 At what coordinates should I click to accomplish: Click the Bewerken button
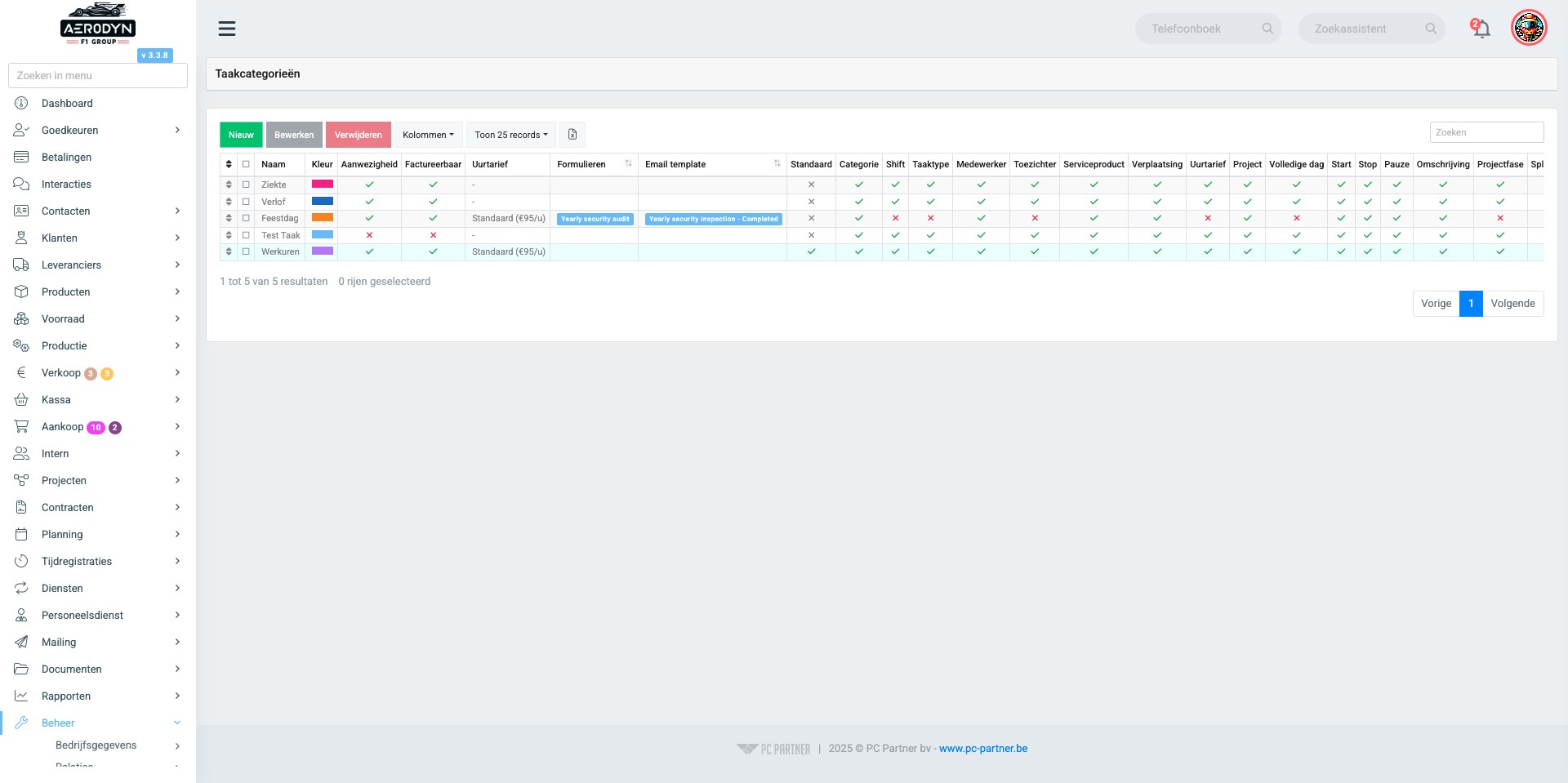click(294, 135)
